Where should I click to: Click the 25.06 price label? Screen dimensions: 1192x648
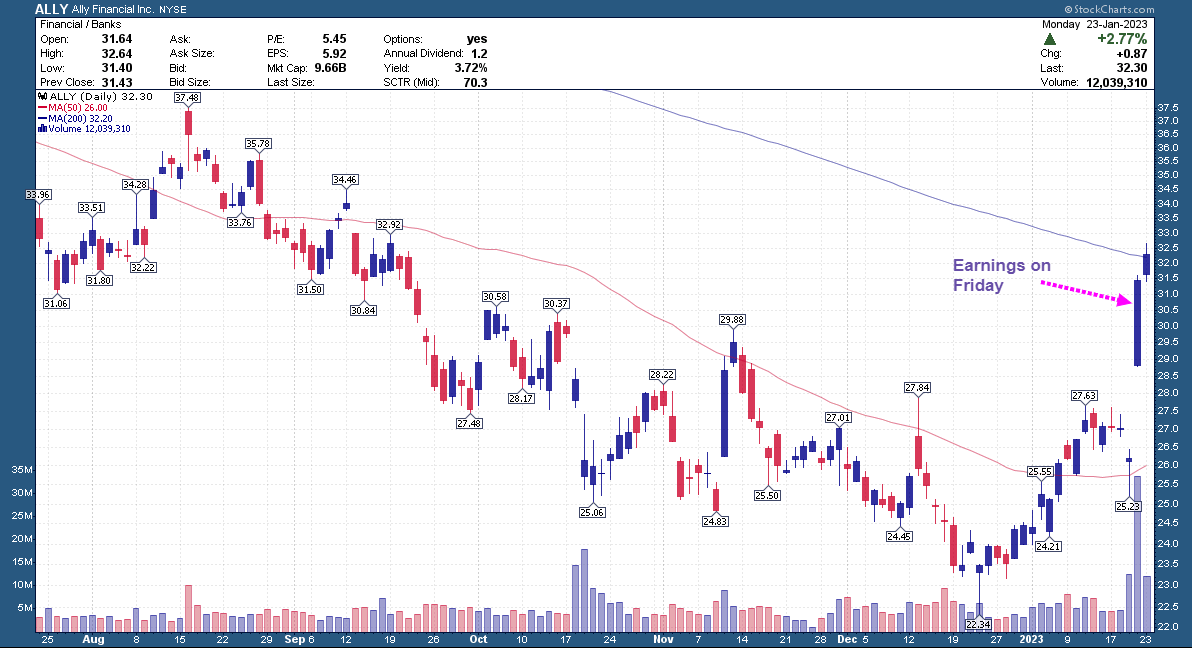591,512
